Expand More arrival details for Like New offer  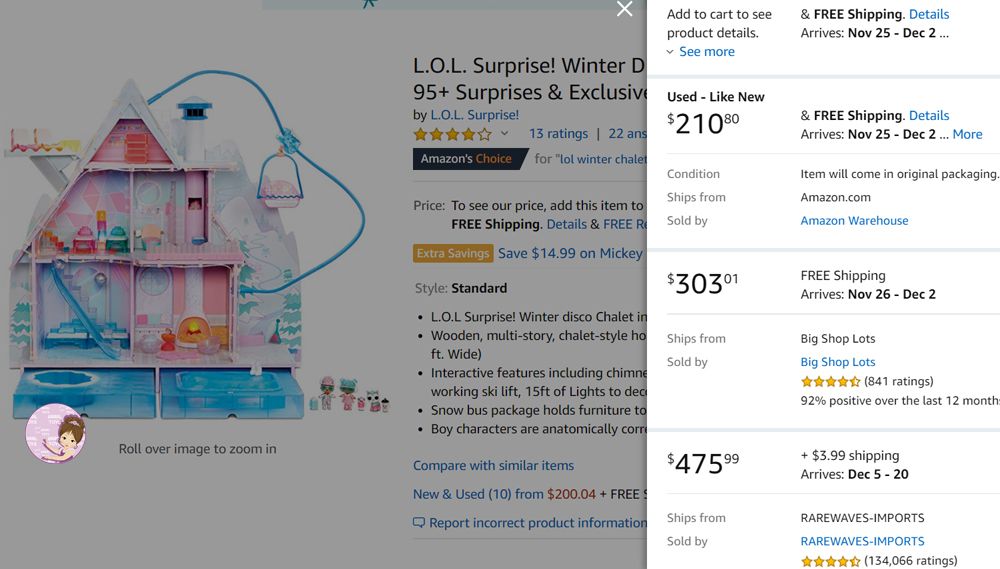coord(967,134)
